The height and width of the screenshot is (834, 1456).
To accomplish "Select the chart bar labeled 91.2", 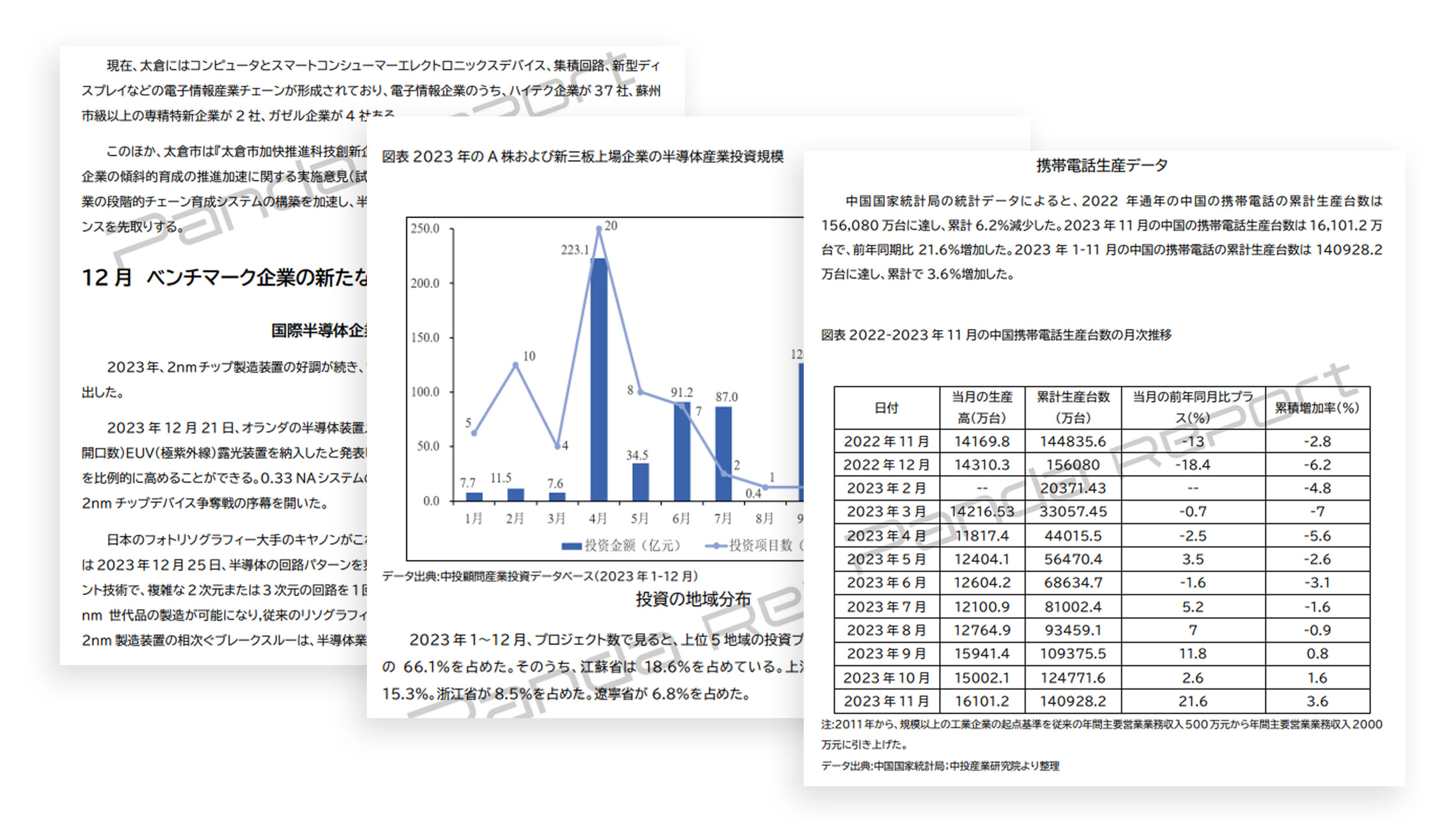I will tap(682, 451).
